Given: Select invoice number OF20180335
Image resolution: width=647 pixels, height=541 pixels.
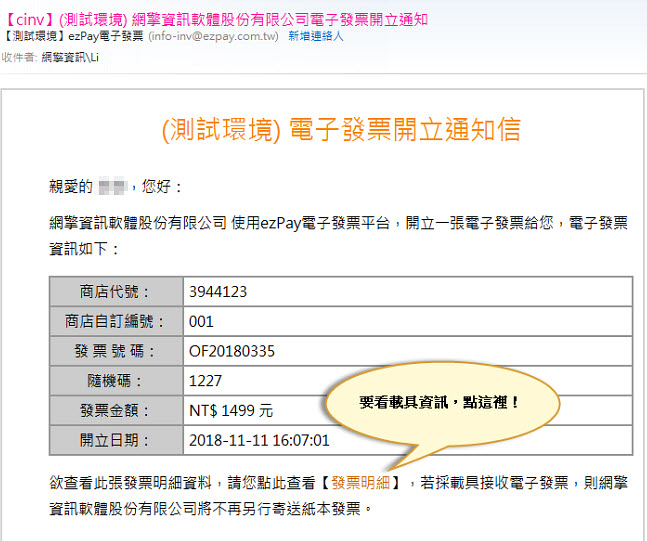Looking at the screenshot, I should coord(232,351).
